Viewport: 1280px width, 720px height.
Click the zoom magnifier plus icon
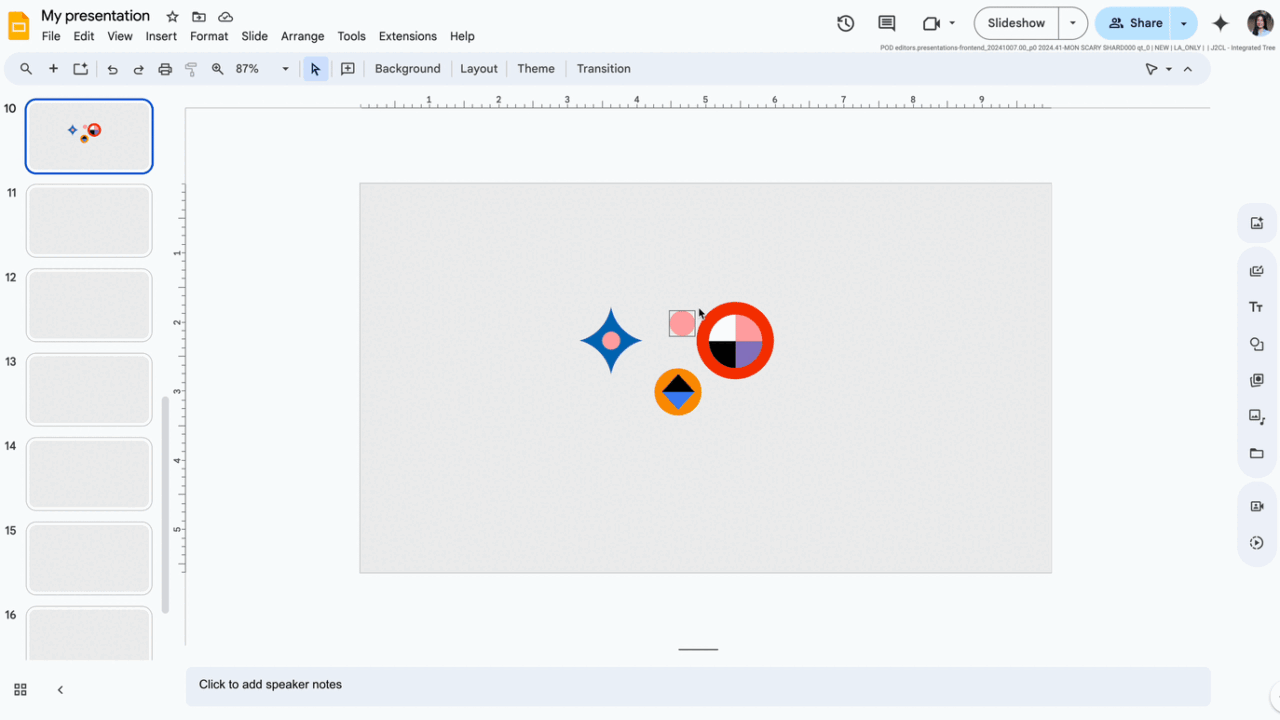217,69
